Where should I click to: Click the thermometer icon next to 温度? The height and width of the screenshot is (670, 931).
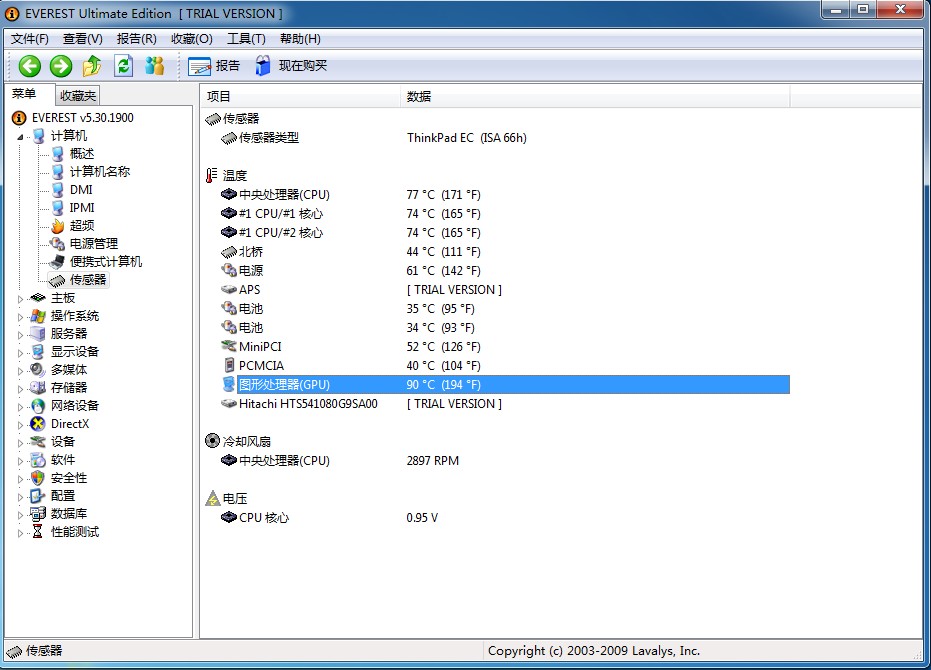click(211, 175)
